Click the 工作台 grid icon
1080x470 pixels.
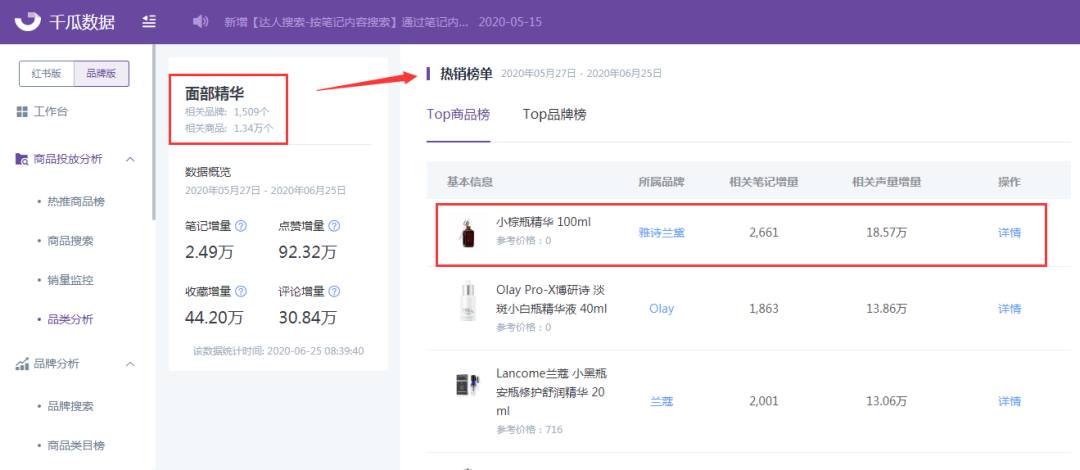[x=21, y=112]
